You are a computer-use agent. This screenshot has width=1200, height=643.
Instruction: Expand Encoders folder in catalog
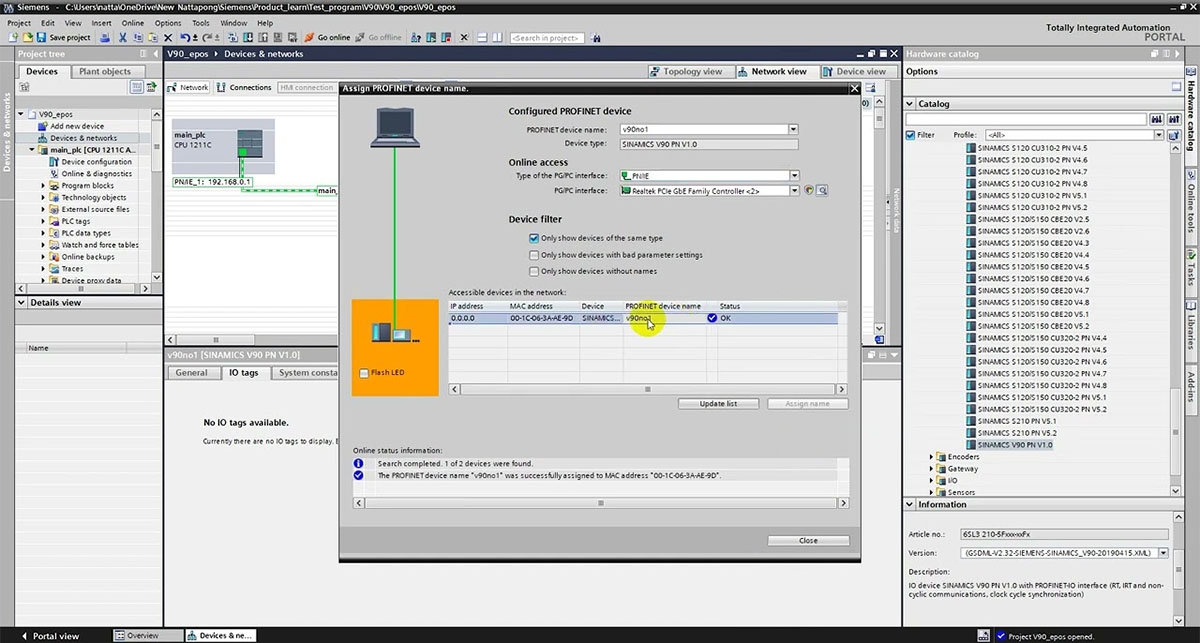coord(932,457)
